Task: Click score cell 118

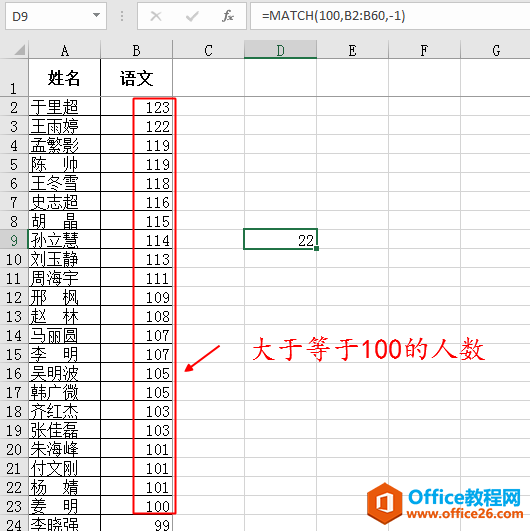Action: pyautogui.click(x=136, y=183)
